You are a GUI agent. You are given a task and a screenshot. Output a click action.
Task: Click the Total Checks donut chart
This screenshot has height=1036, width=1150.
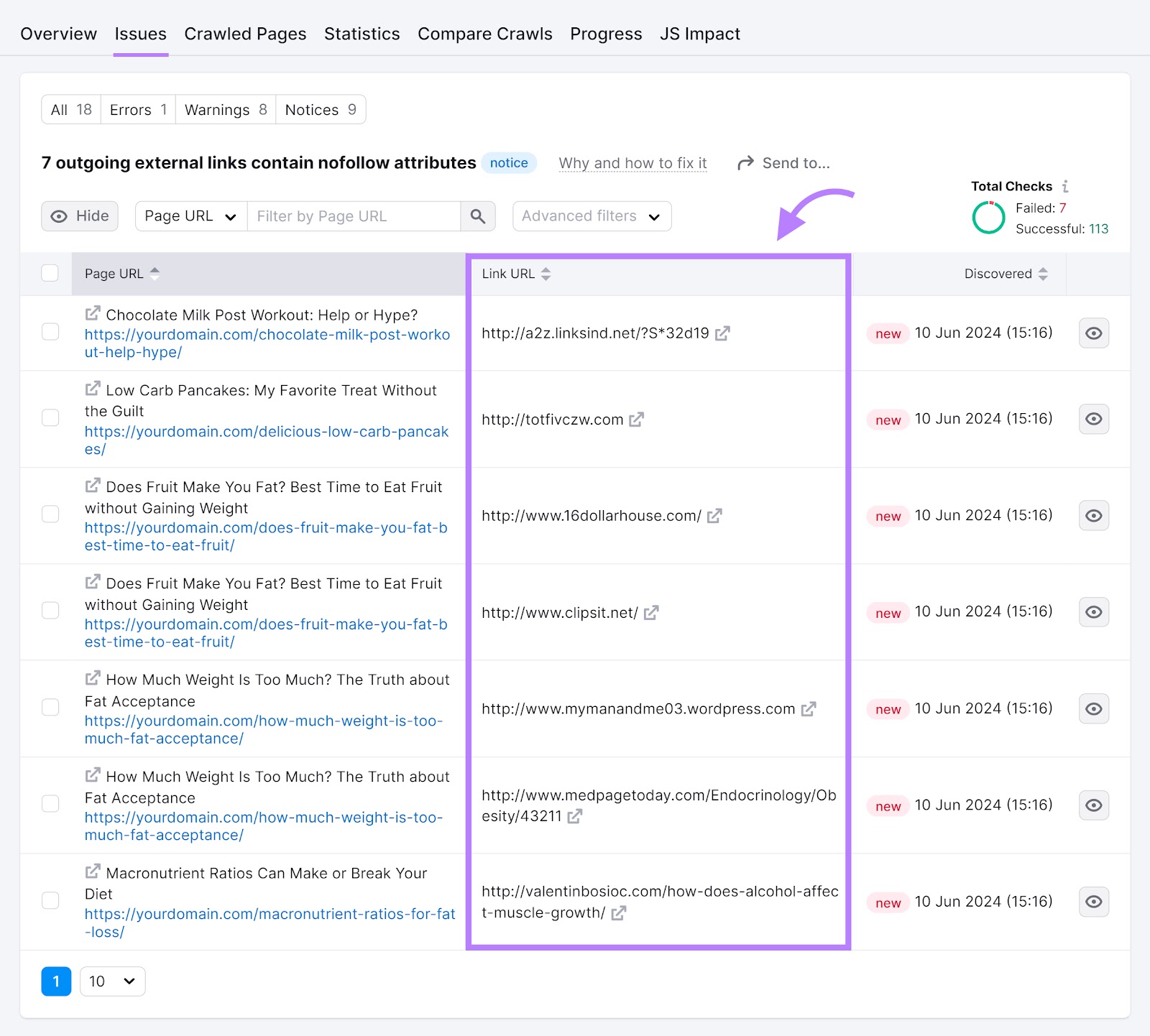(x=988, y=216)
